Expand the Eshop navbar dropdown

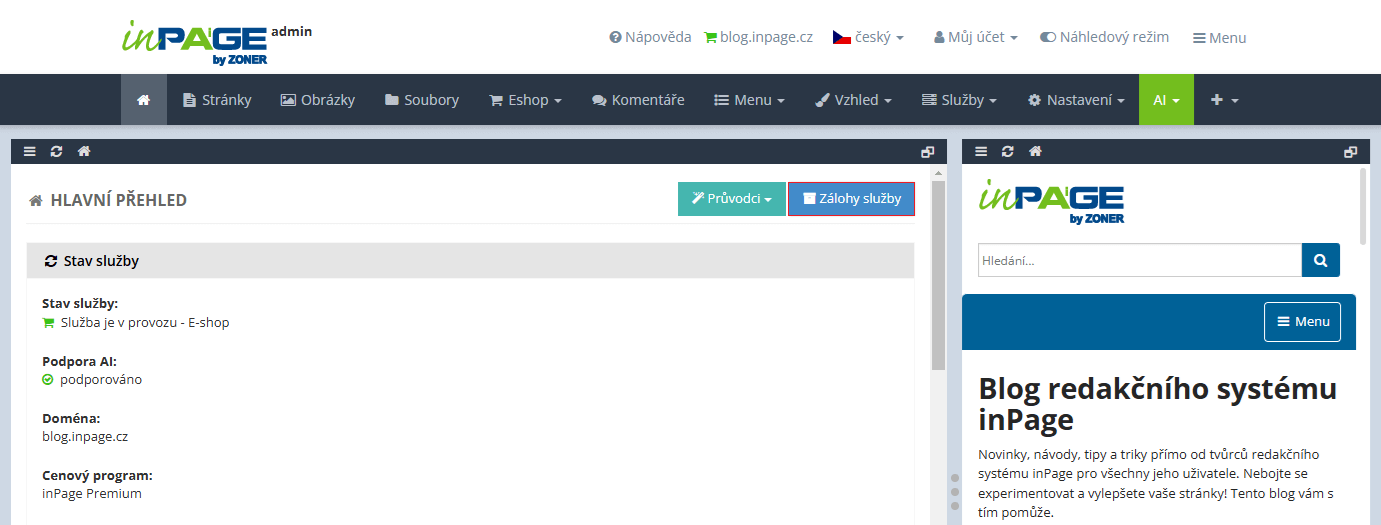pos(525,100)
